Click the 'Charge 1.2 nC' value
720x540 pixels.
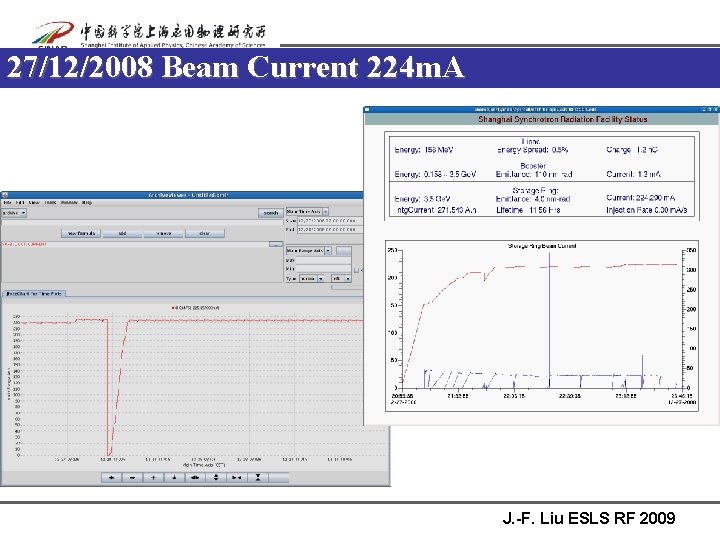click(632, 150)
